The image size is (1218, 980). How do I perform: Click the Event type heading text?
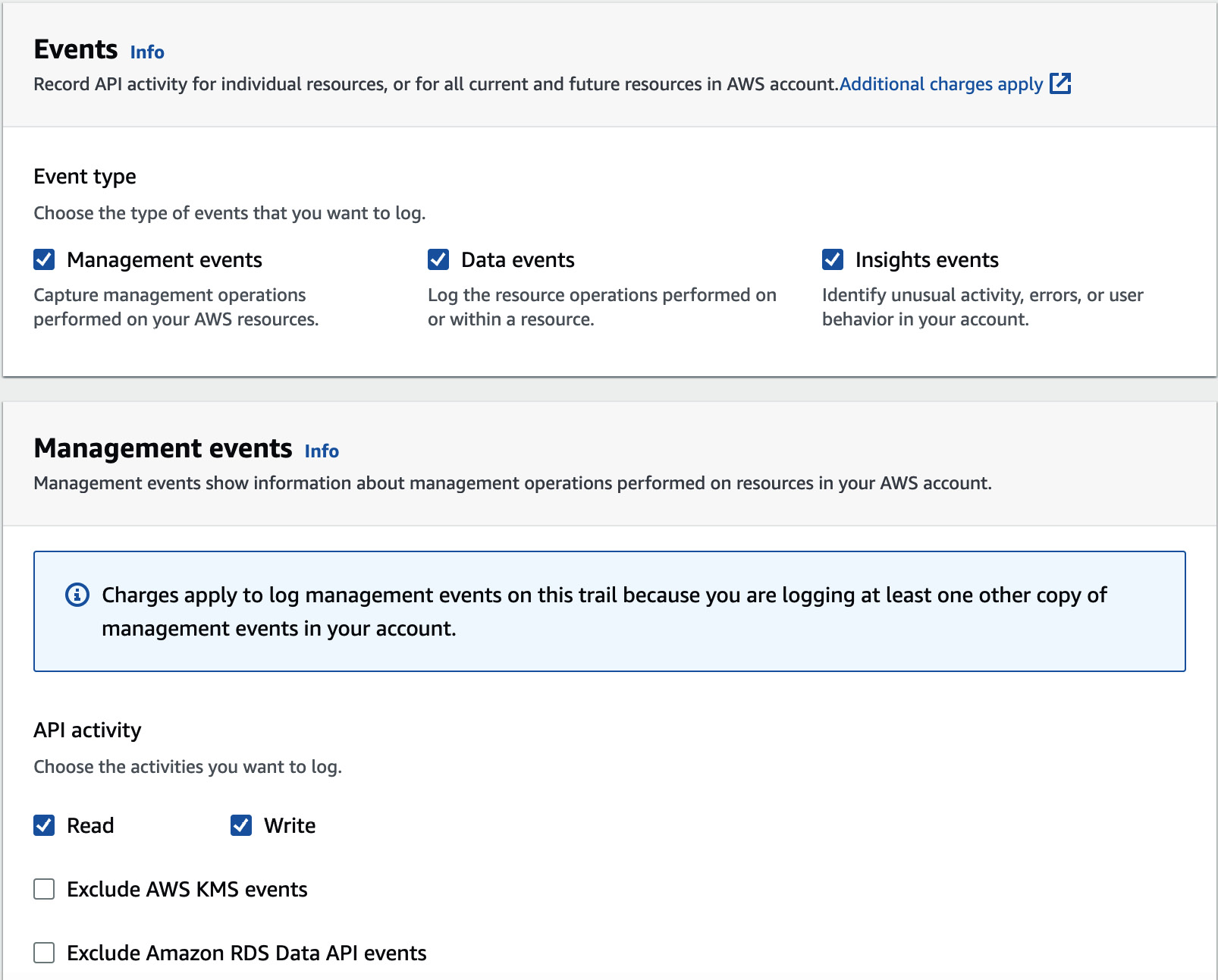(85, 177)
